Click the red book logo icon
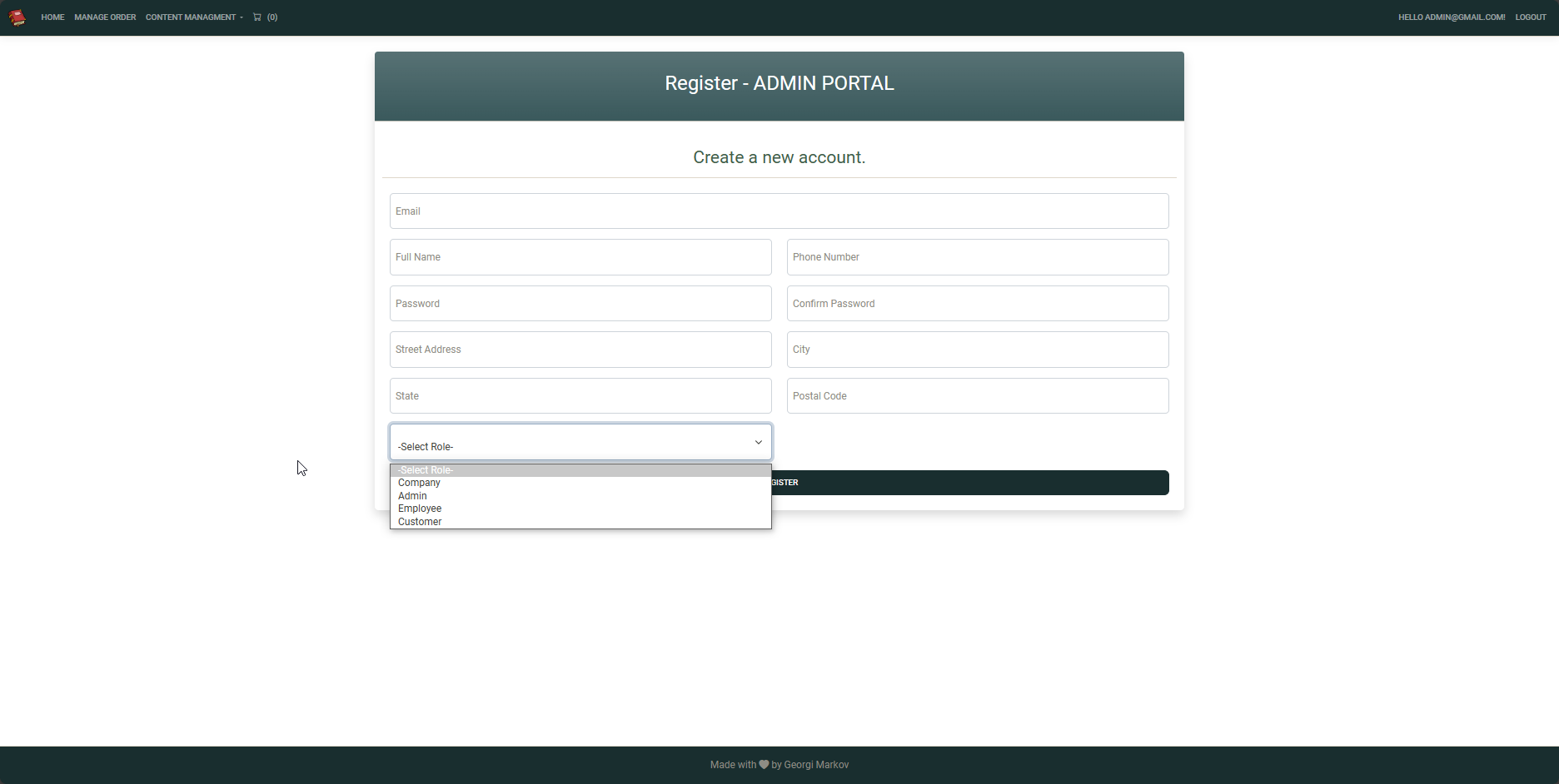This screenshot has height=784, width=1559. click(17, 17)
